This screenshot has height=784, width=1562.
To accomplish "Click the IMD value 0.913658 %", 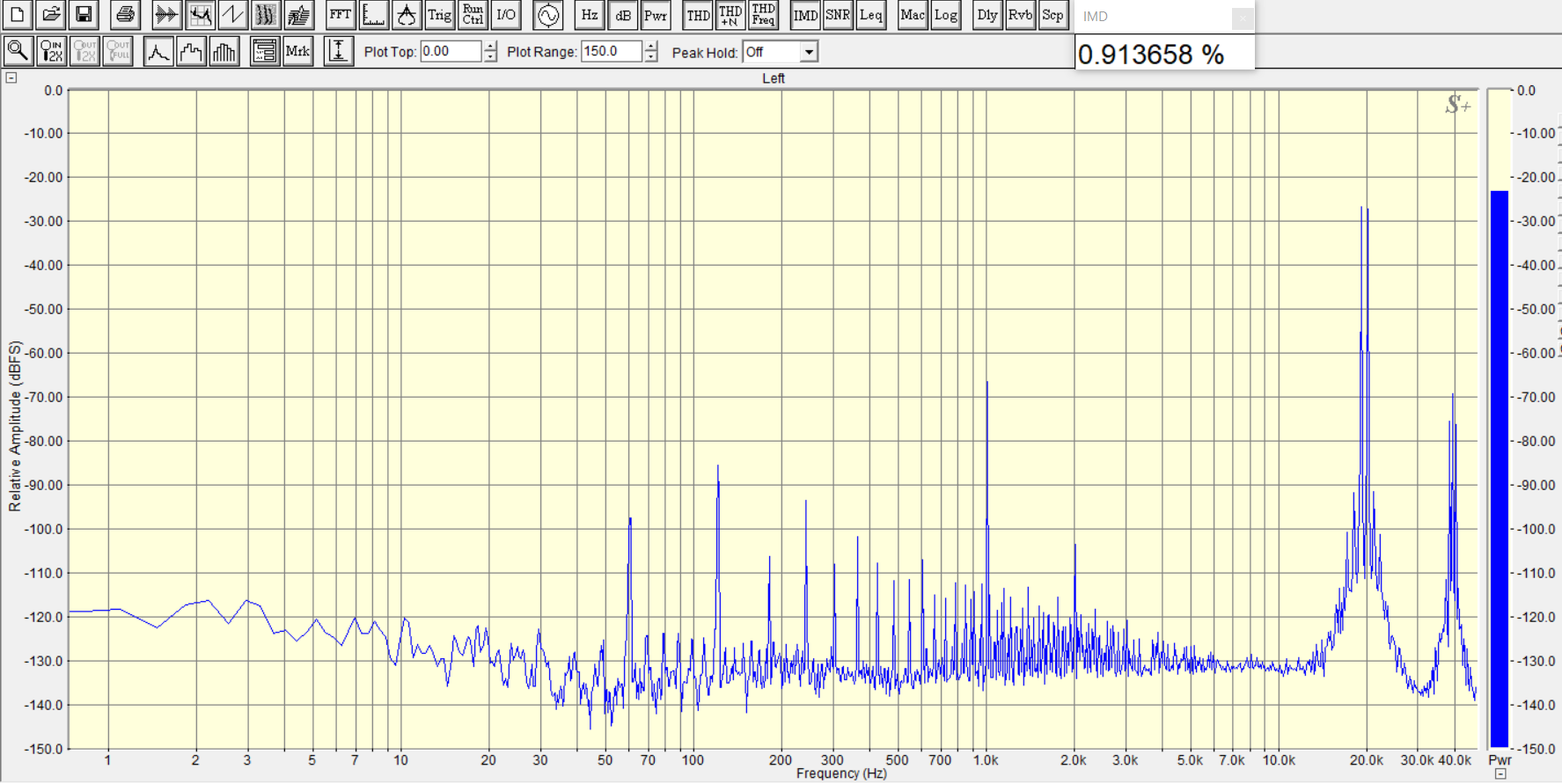I will pos(1151,55).
